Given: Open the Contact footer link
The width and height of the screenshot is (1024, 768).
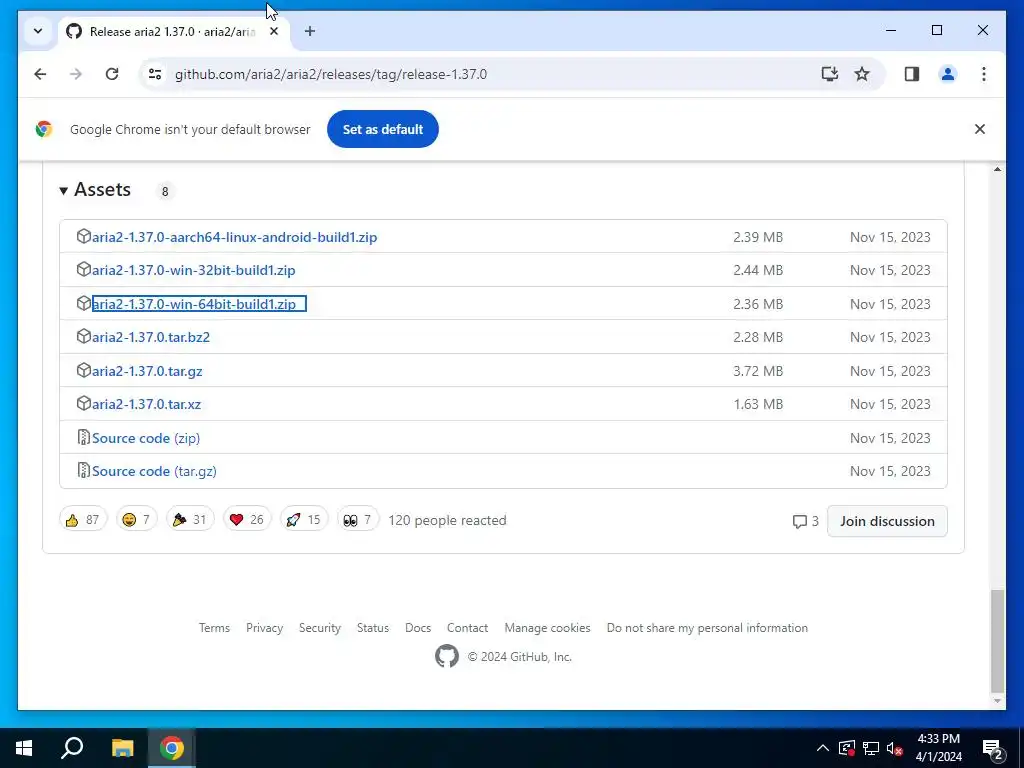Looking at the screenshot, I should 468,628.
